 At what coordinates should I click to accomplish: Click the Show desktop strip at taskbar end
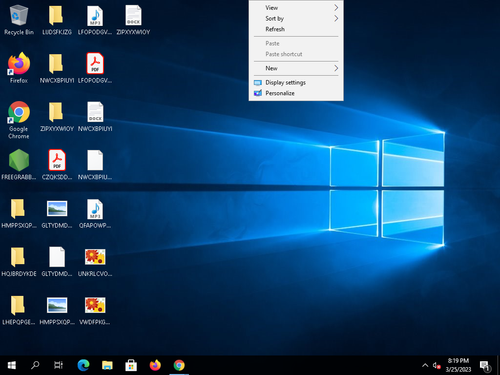pyautogui.click(x=498, y=365)
